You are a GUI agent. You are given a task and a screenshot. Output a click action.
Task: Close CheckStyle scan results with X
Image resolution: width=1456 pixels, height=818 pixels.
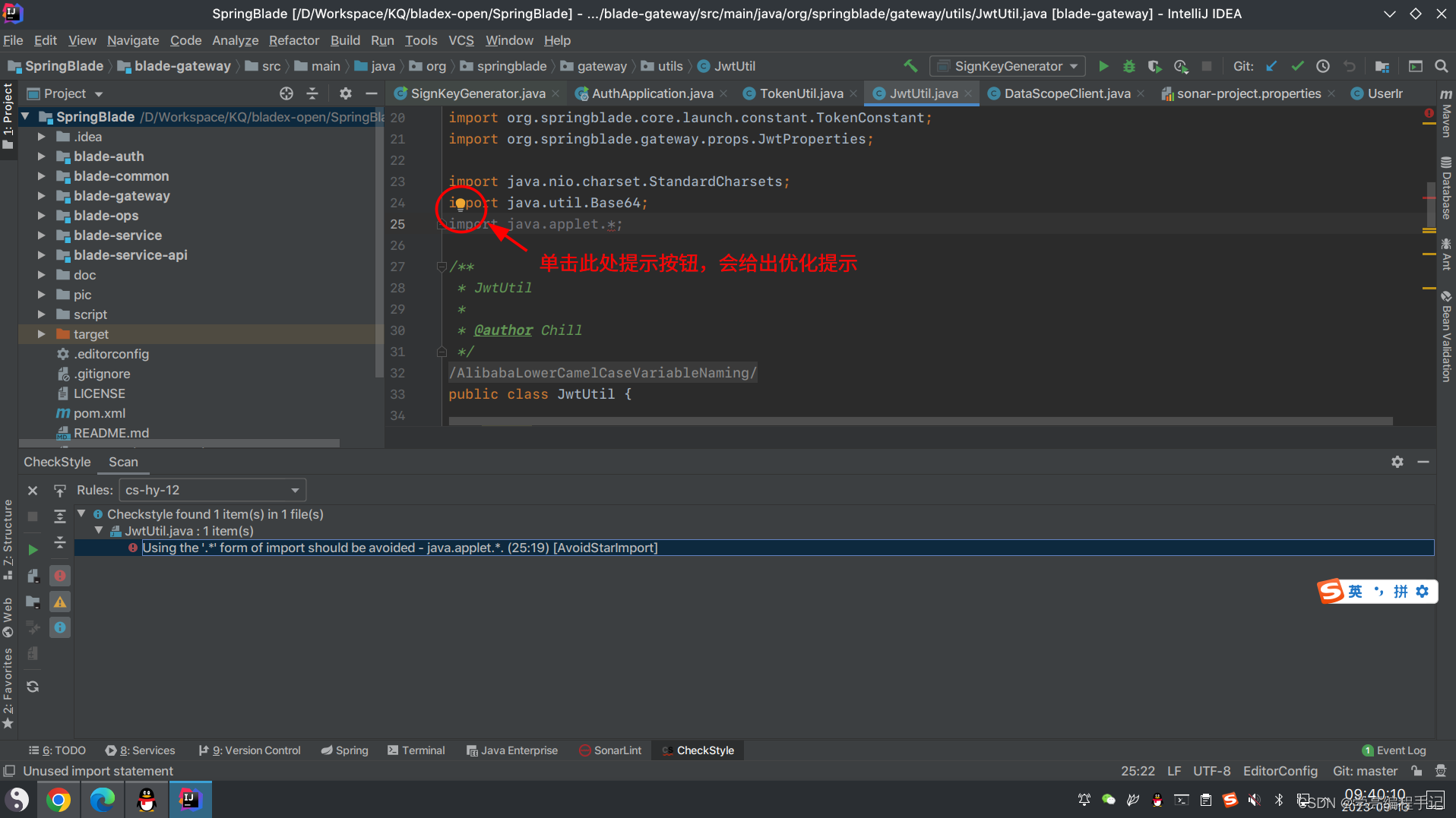(x=33, y=491)
